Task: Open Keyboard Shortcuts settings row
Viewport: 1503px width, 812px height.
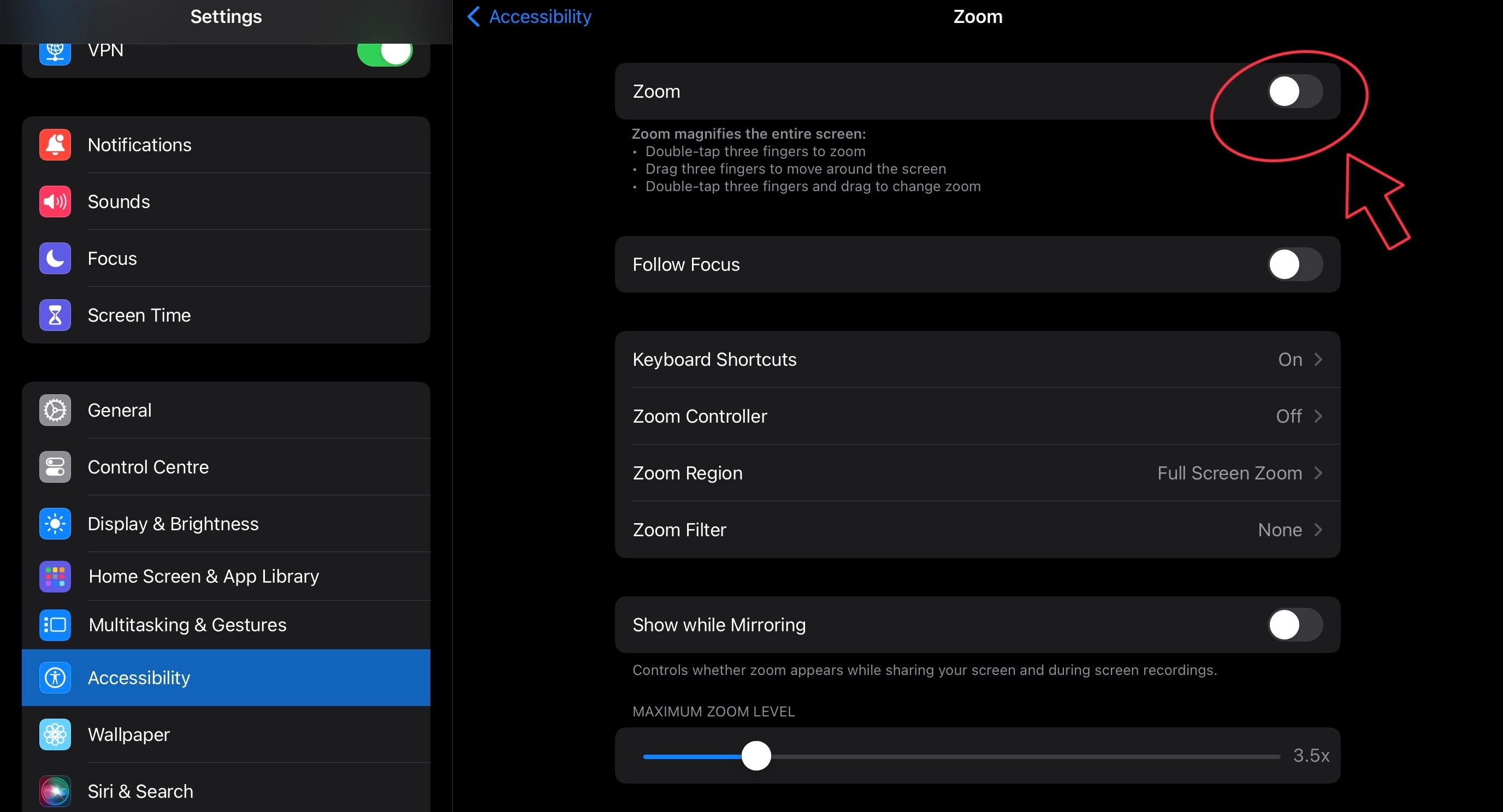Action: 977,359
